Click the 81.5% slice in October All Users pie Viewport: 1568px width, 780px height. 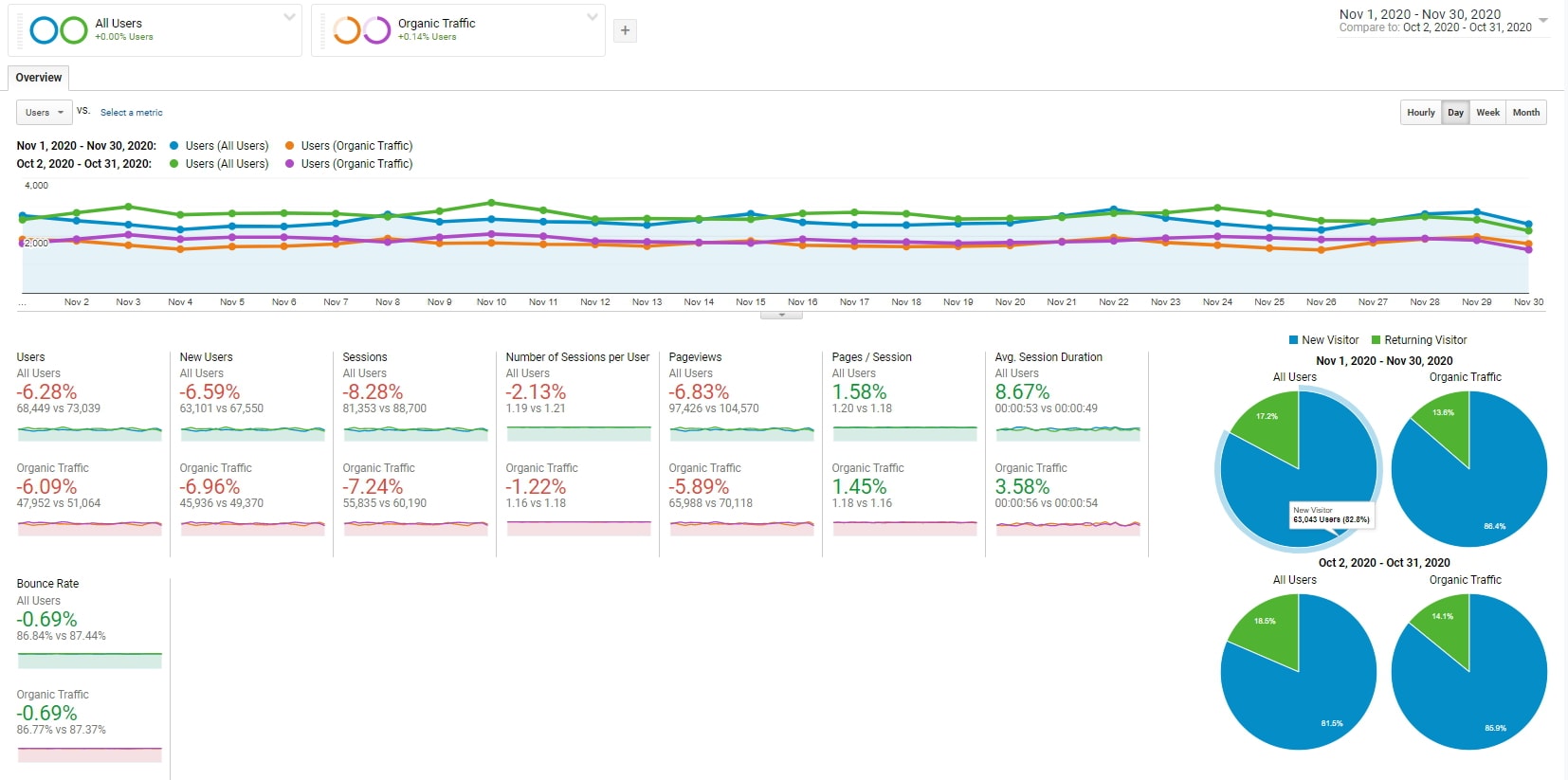1308,692
